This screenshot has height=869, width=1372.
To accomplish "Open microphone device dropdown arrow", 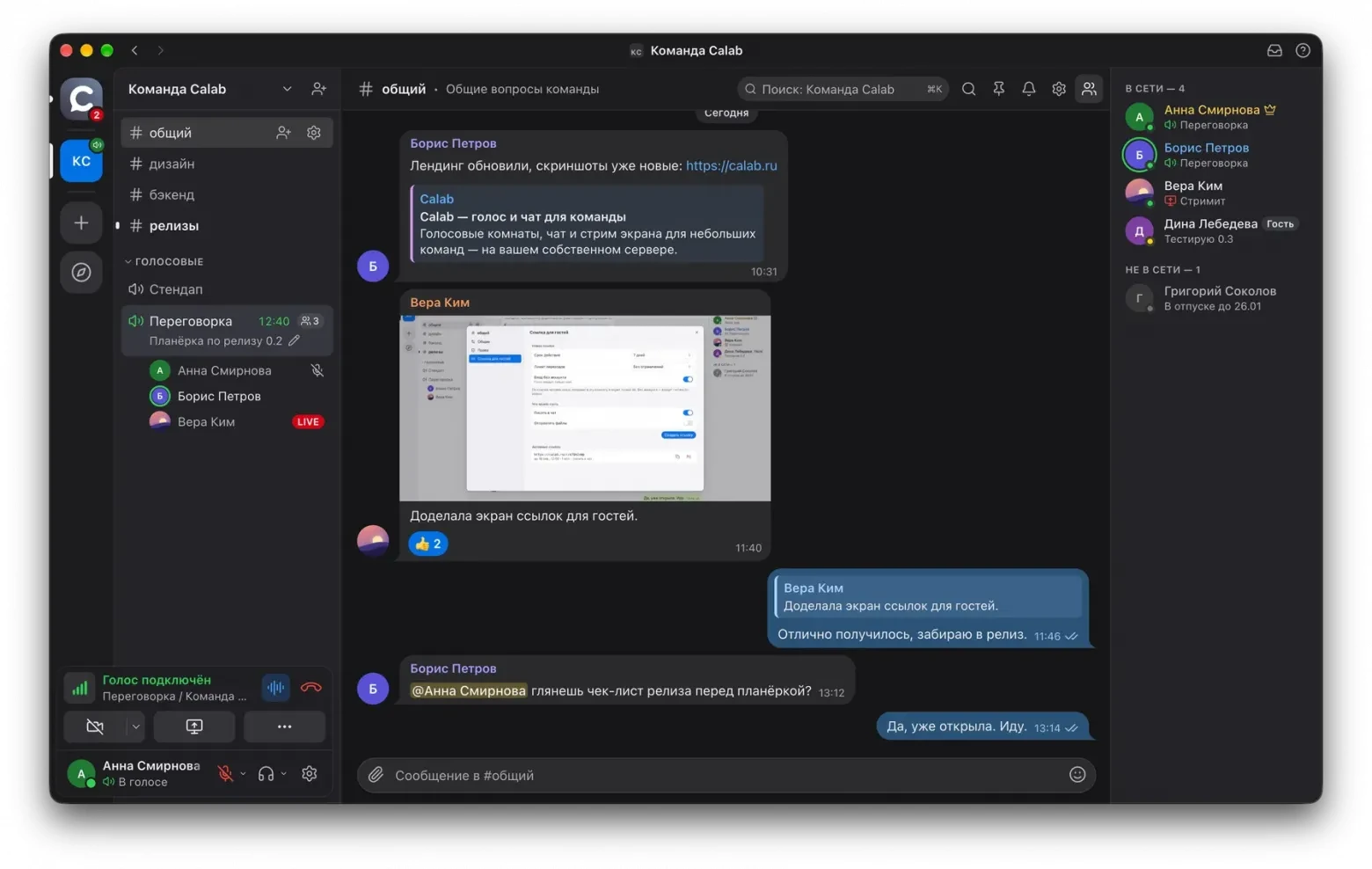I will [243, 774].
